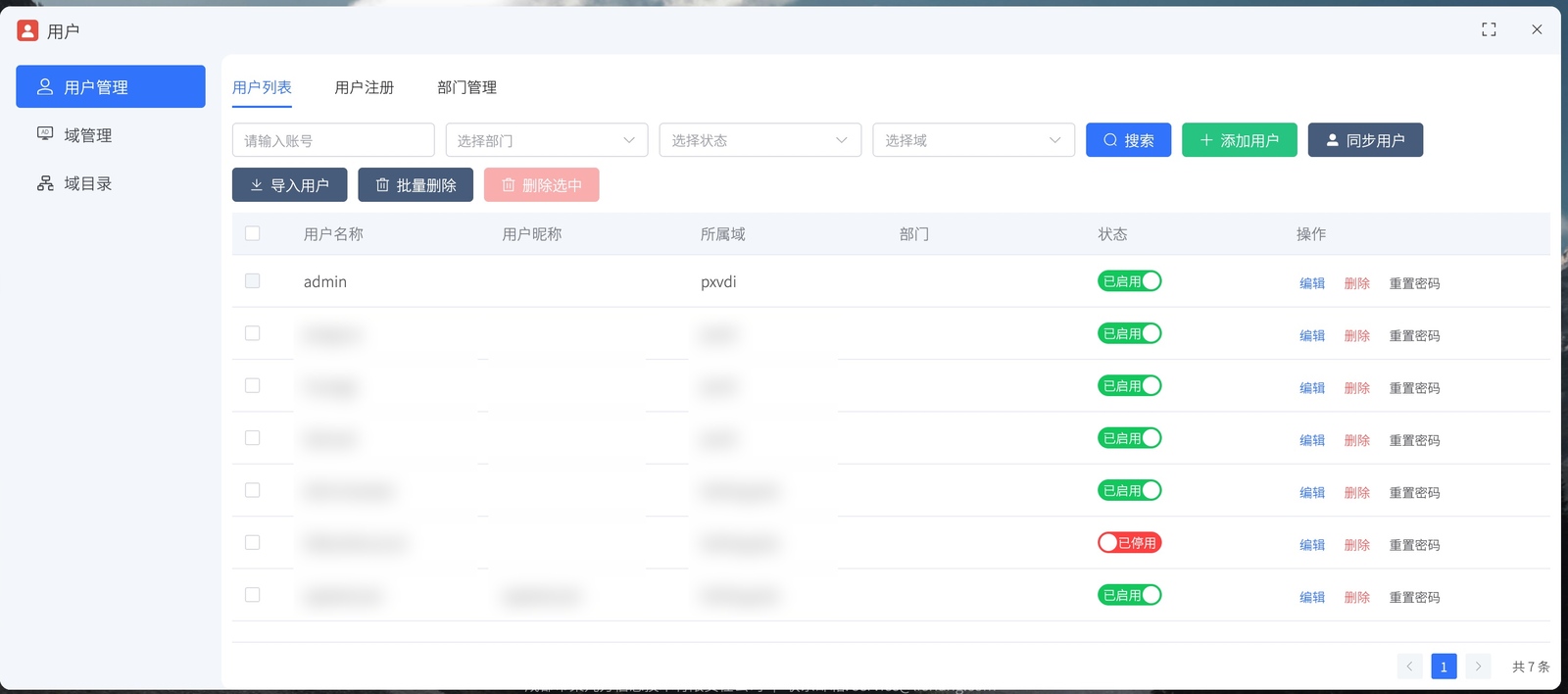Enable the user marked 已停用

1129,542
